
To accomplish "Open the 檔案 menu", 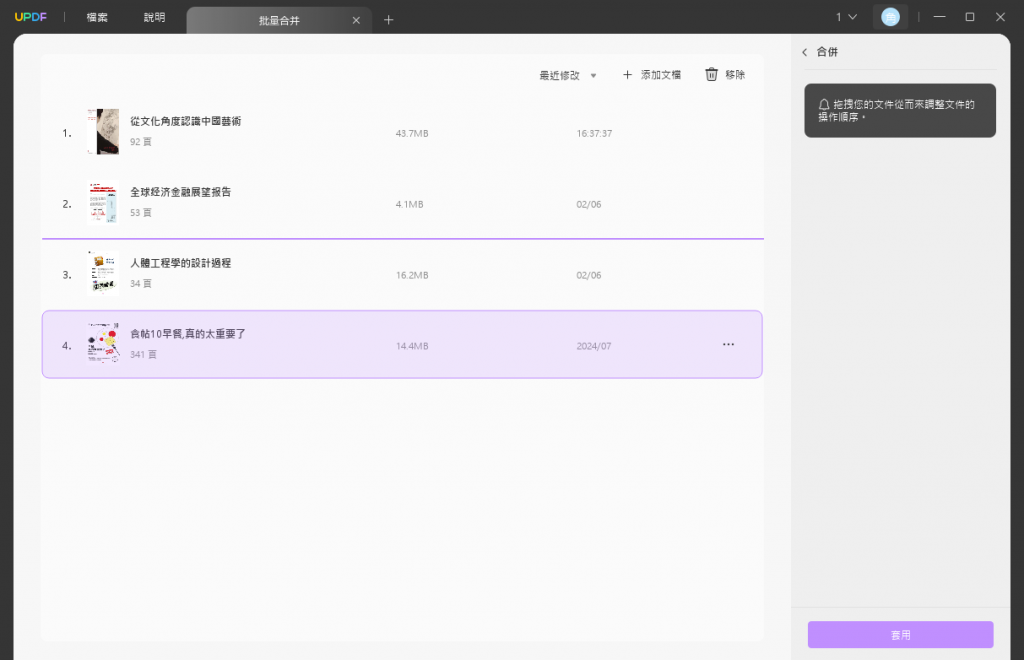I will tap(97, 17).
